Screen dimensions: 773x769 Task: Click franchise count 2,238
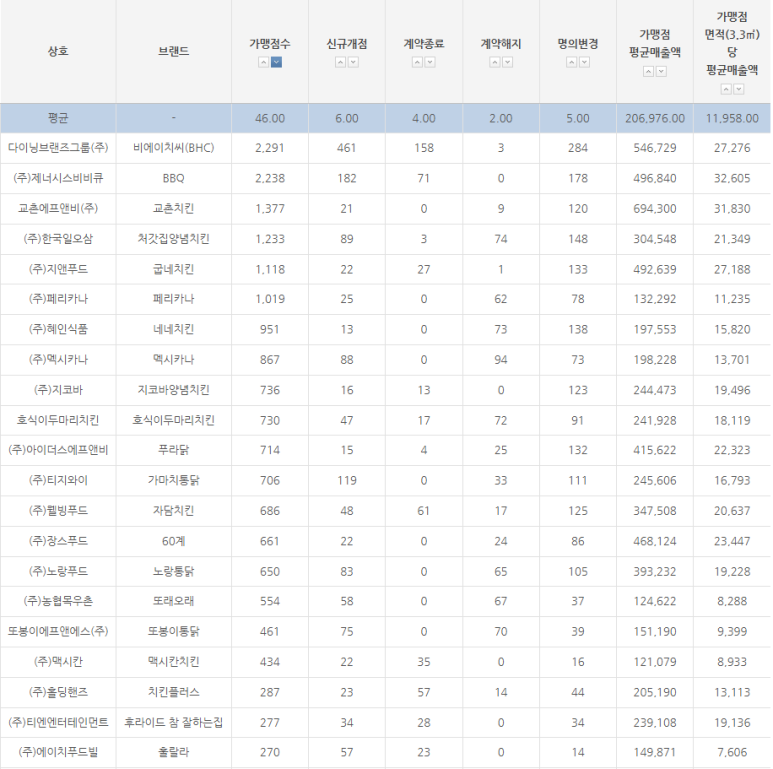(270, 178)
